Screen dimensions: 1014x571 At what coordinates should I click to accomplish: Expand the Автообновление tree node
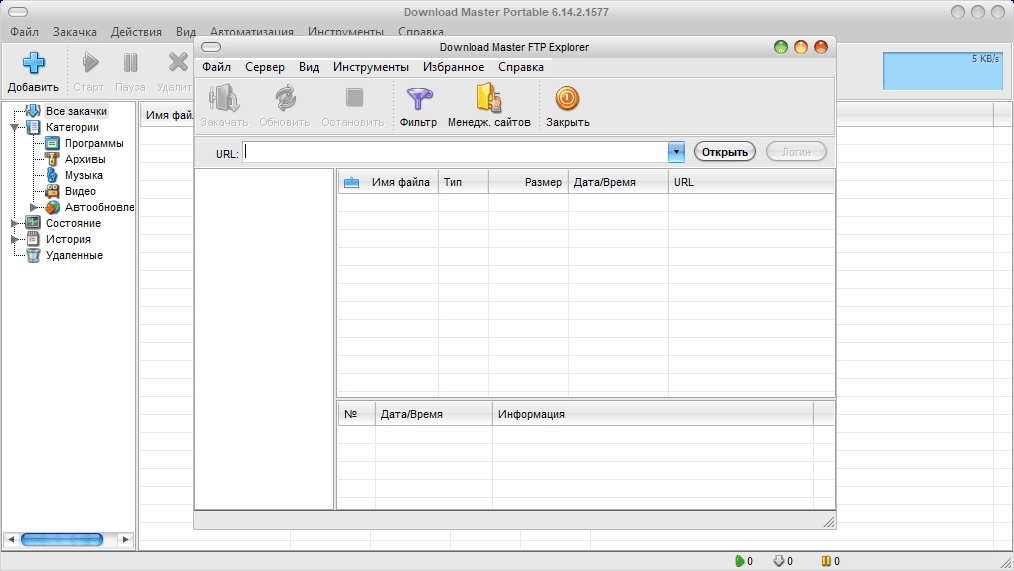pyautogui.click(x=34, y=208)
